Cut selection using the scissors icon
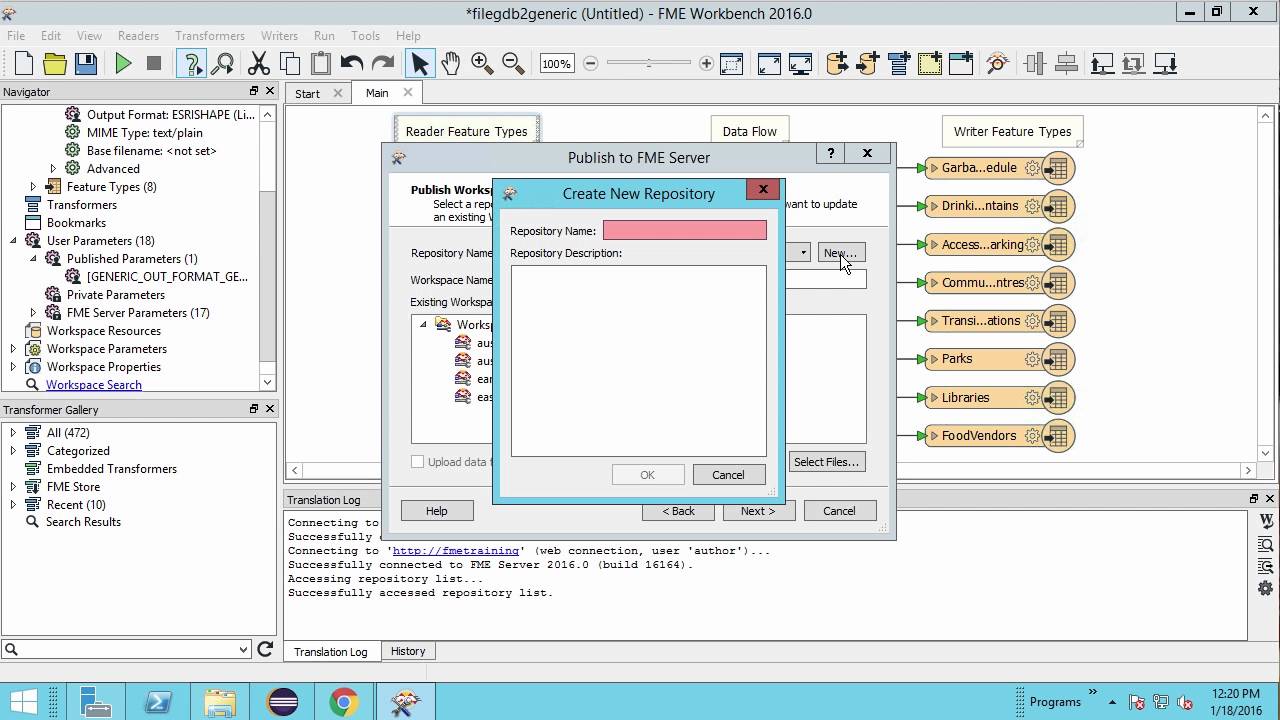The image size is (1280, 720). (259, 64)
